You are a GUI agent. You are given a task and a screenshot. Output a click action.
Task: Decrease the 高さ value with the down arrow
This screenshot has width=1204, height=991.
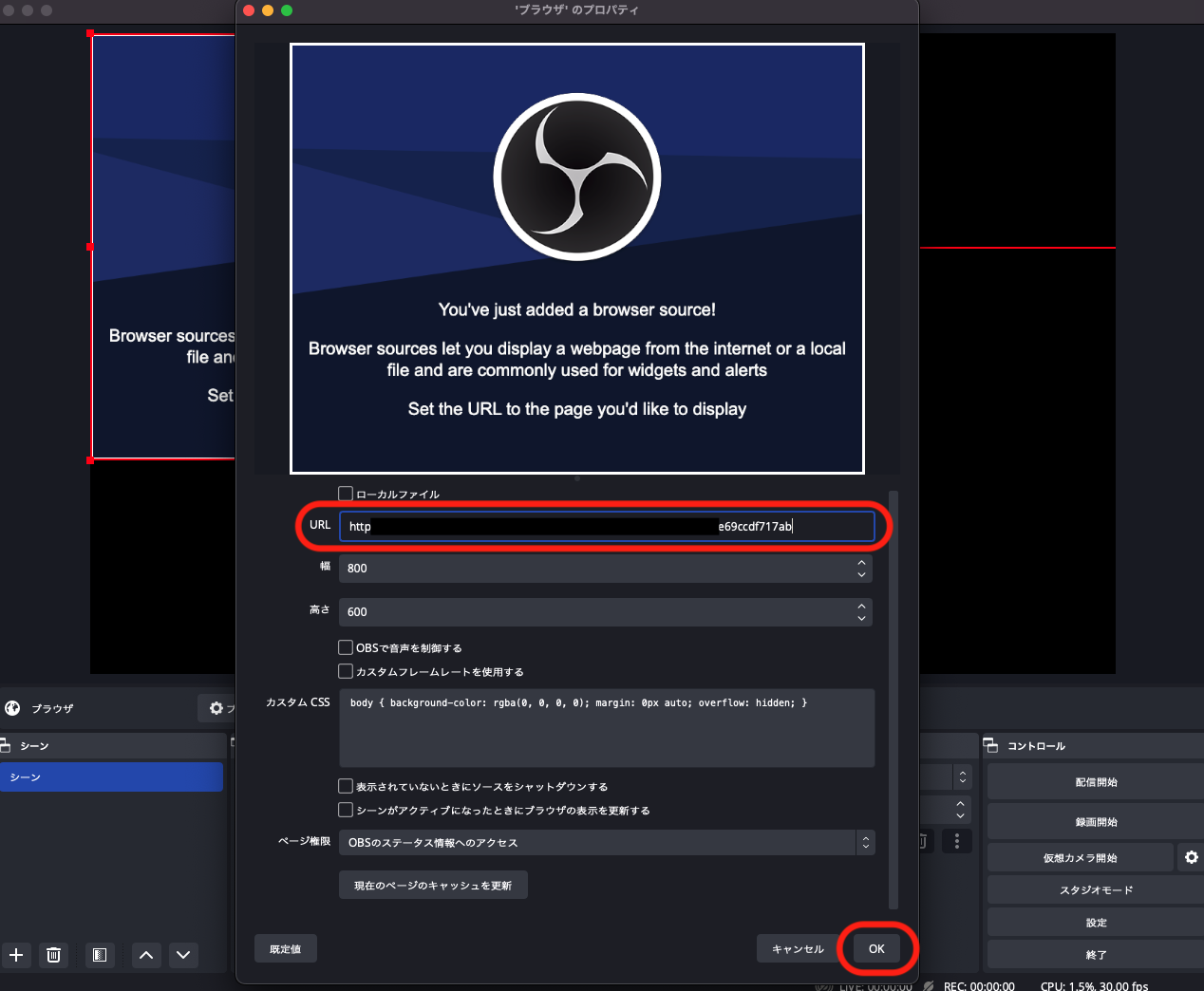point(861,618)
